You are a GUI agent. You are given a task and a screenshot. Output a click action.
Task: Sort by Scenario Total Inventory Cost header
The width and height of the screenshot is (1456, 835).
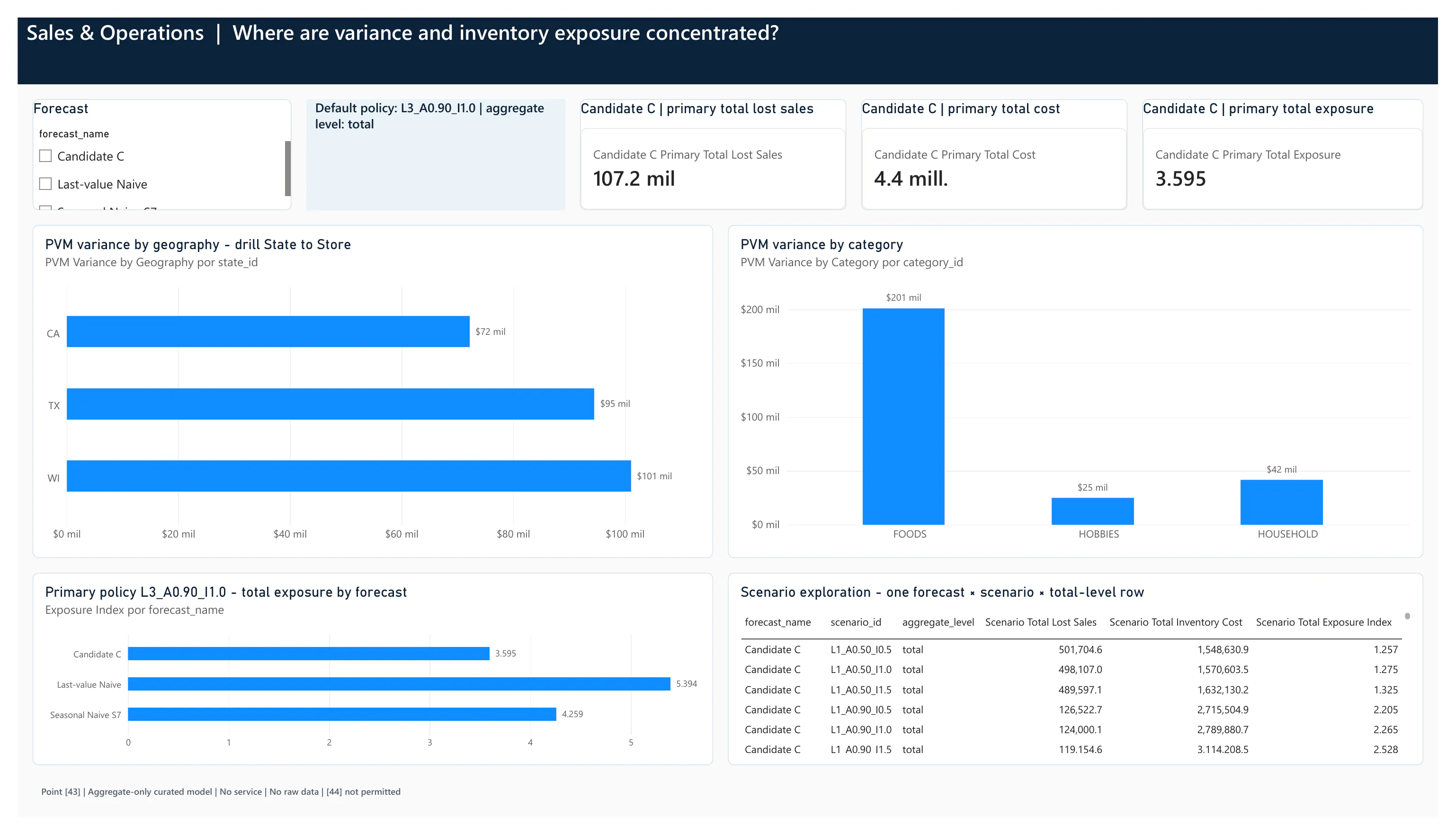1176,622
